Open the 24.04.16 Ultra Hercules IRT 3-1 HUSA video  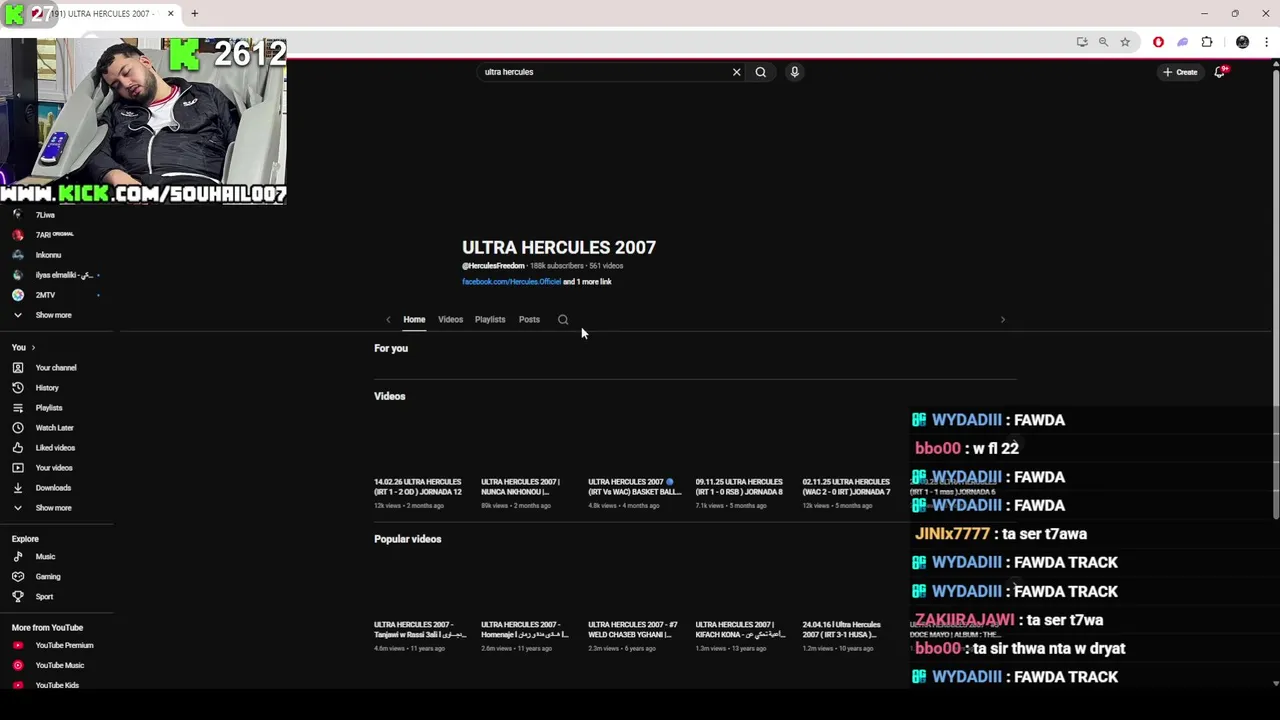click(842, 630)
